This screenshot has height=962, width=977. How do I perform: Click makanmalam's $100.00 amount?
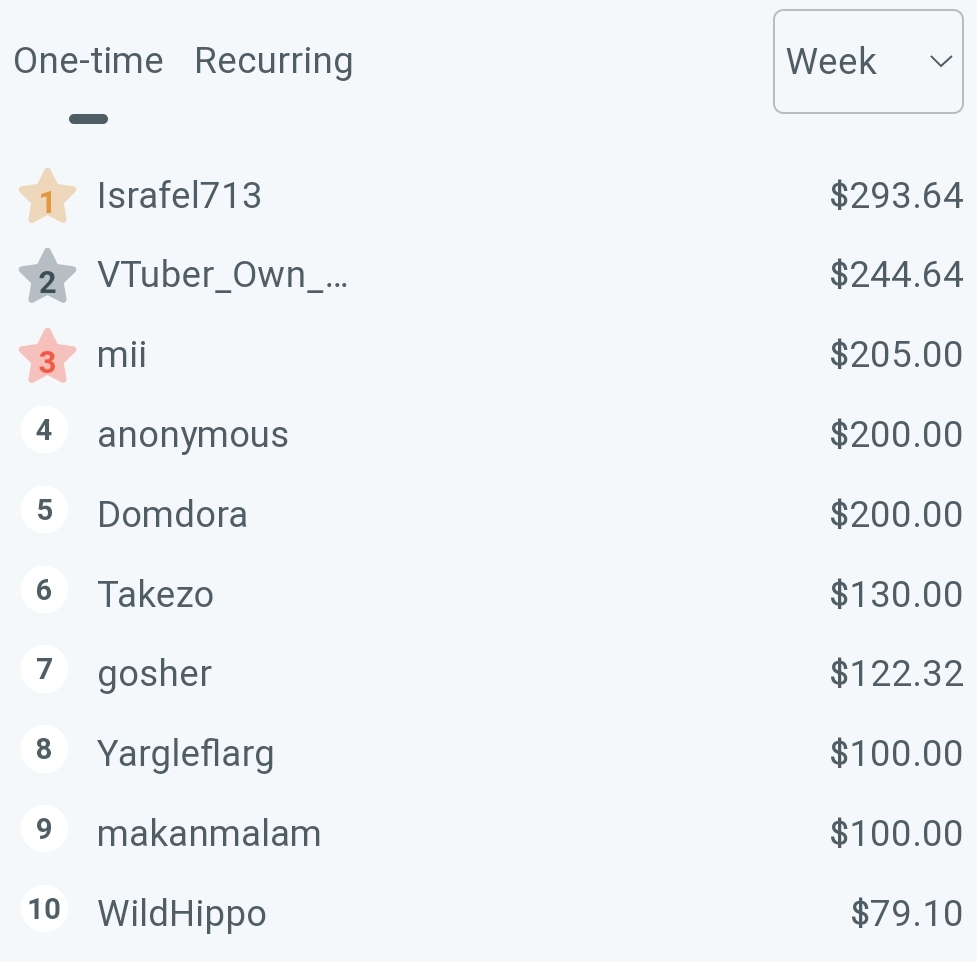(896, 834)
